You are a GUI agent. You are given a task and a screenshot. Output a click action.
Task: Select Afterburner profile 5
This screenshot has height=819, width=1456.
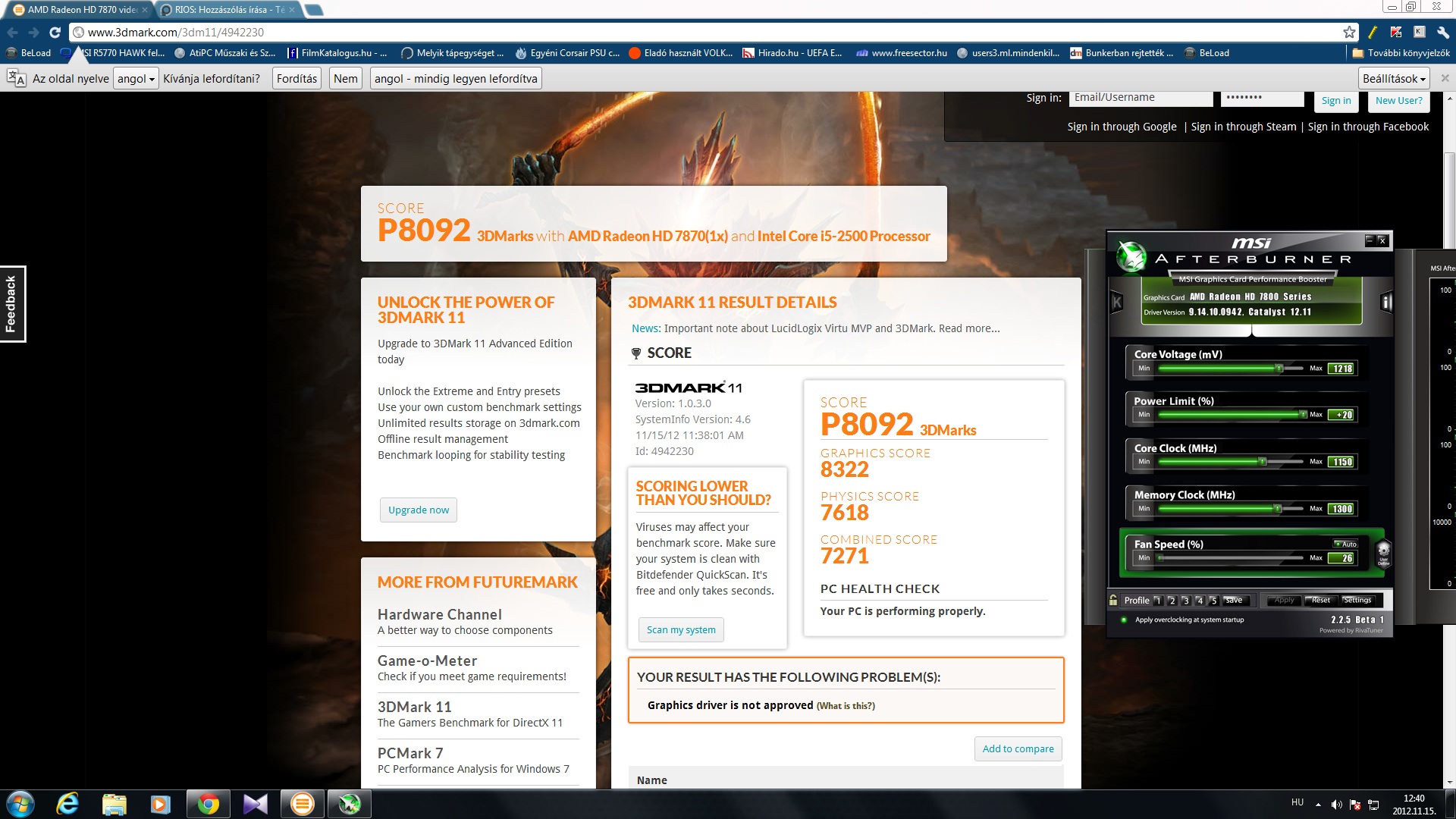1213,600
